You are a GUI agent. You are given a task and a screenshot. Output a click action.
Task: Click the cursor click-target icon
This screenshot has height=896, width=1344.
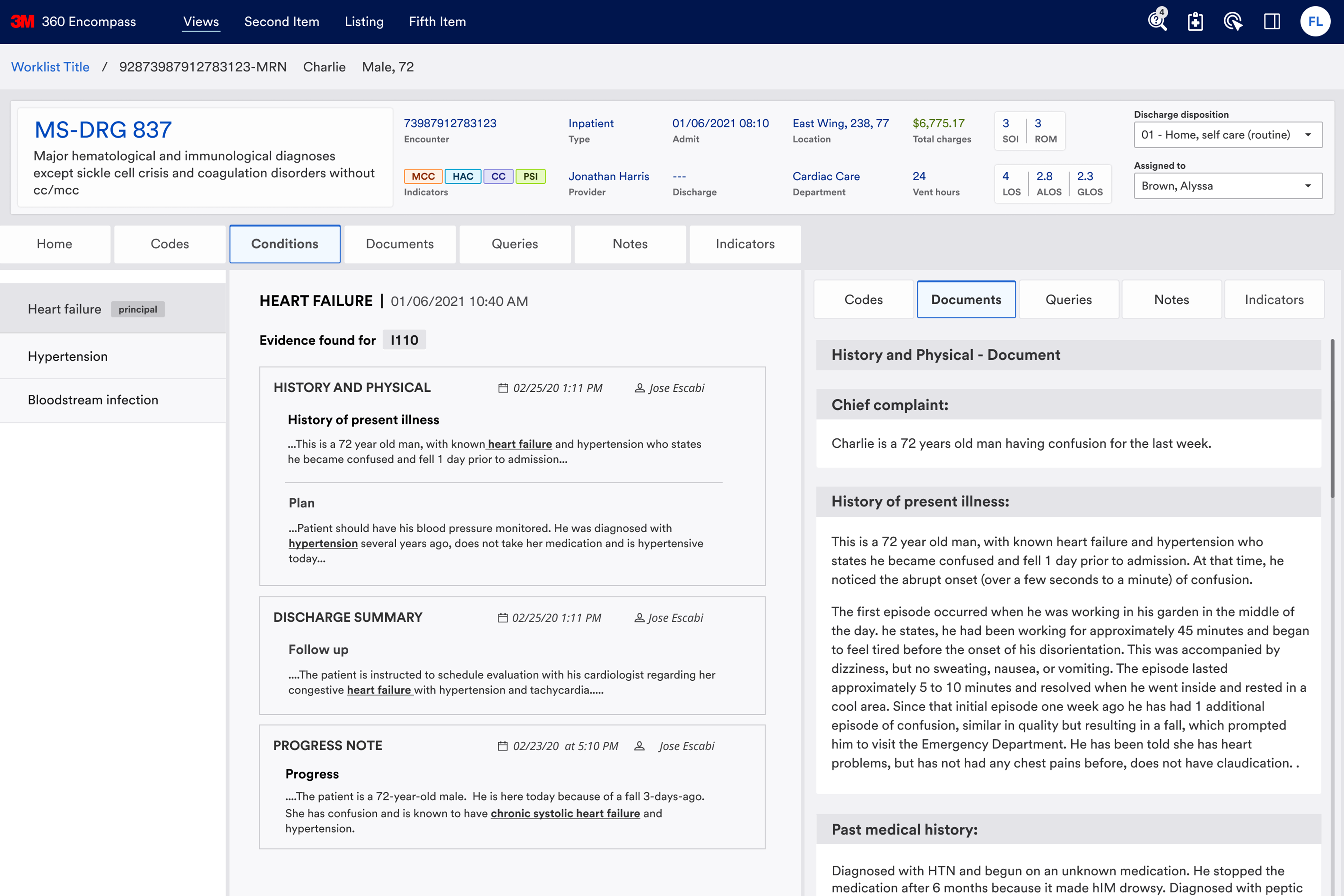click(x=1232, y=22)
